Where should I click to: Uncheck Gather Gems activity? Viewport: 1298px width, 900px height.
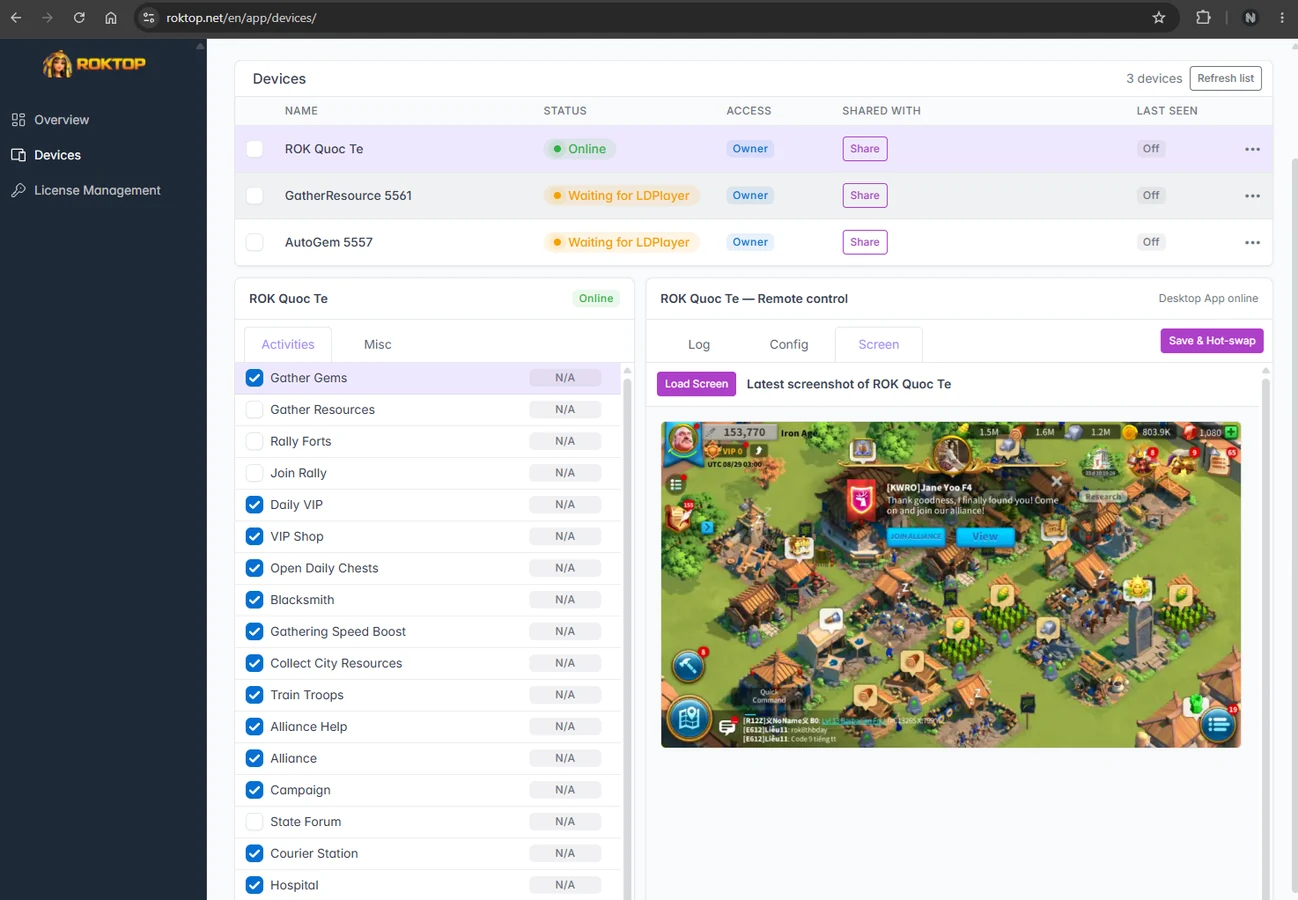(x=254, y=378)
